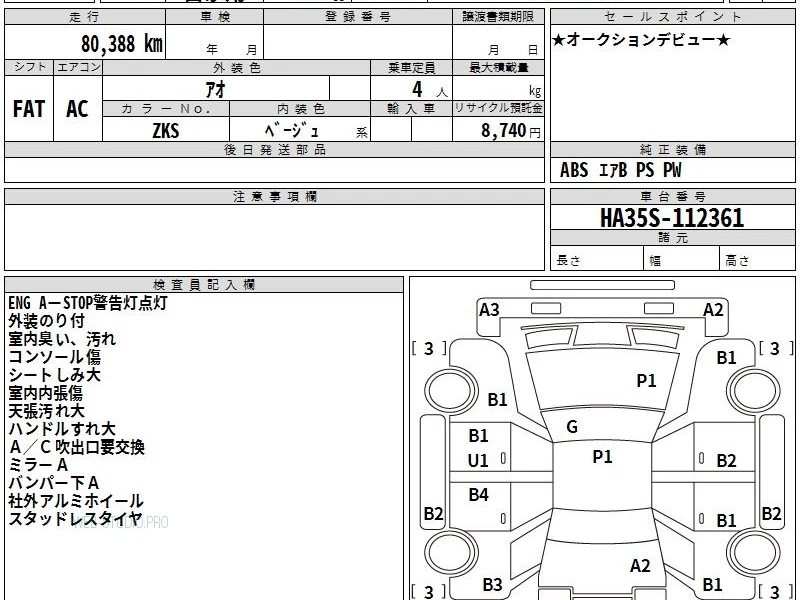Click the rear-left tire circle on diagram
Image resolution: width=800 pixels, height=600 pixels.
(451, 553)
